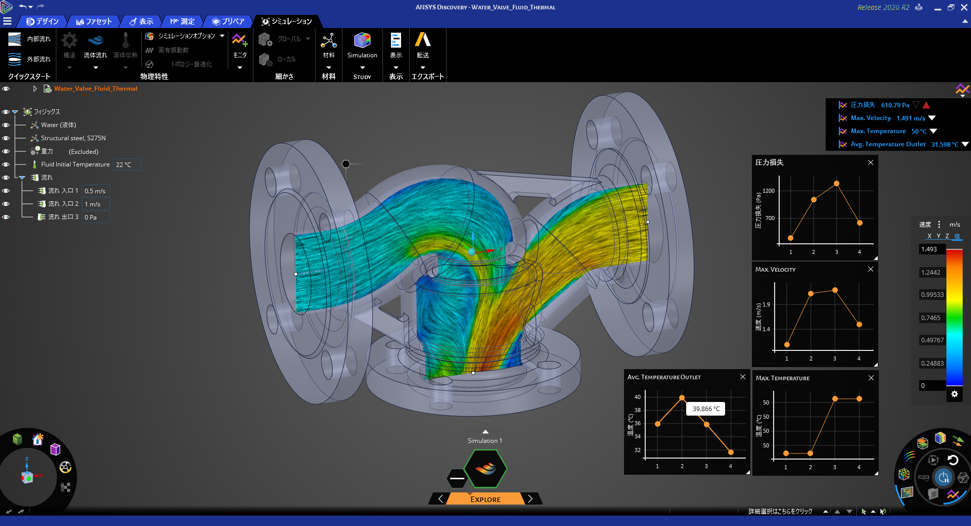
Task: Expand the Water_Valve_Fluid_Thermal tree node
Action: coord(35,89)
